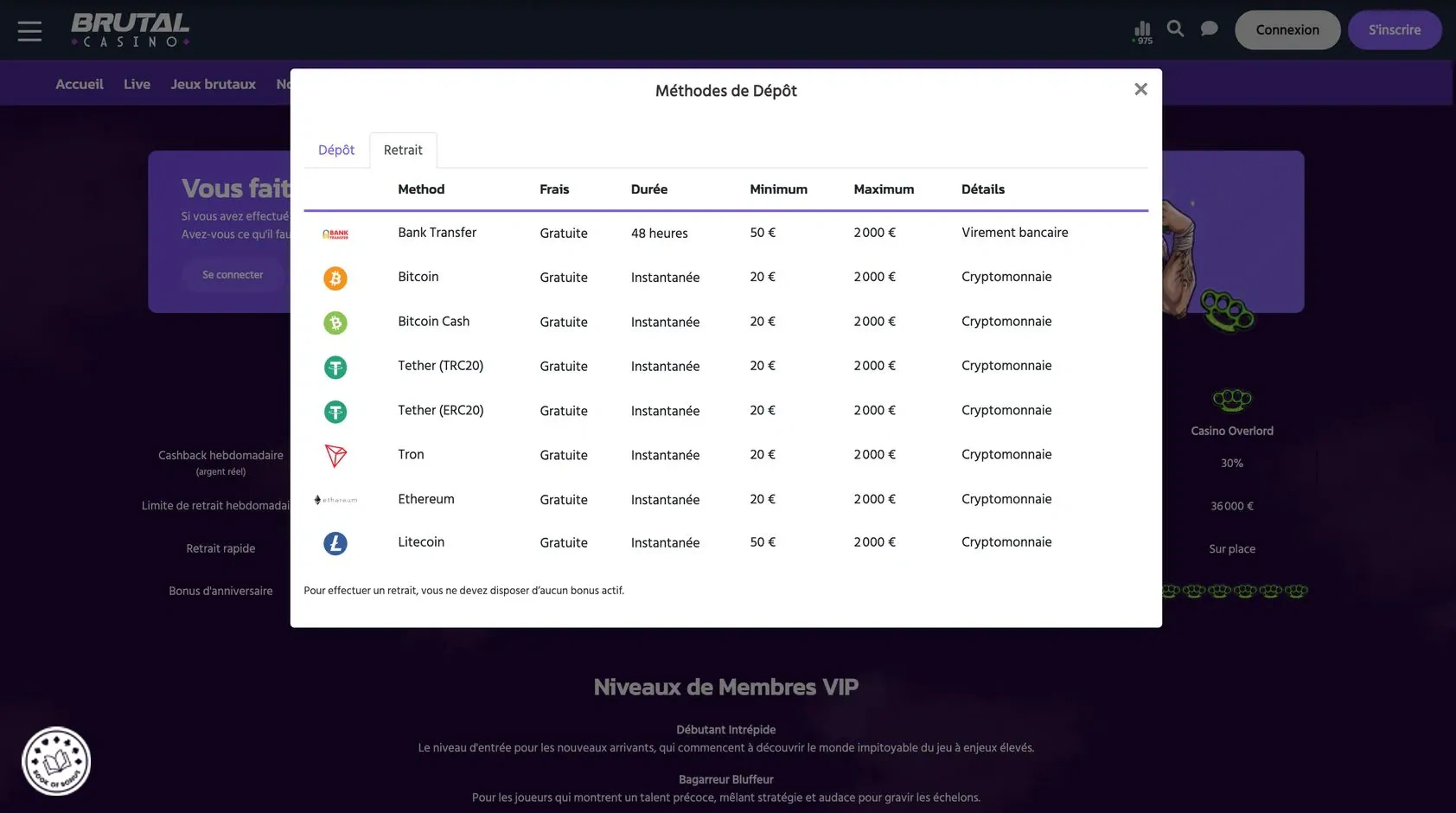Viewport: 1456px width, 813px height.
Task: Click the Bonus d'anniversaire label
Action: tap(220, 591)
